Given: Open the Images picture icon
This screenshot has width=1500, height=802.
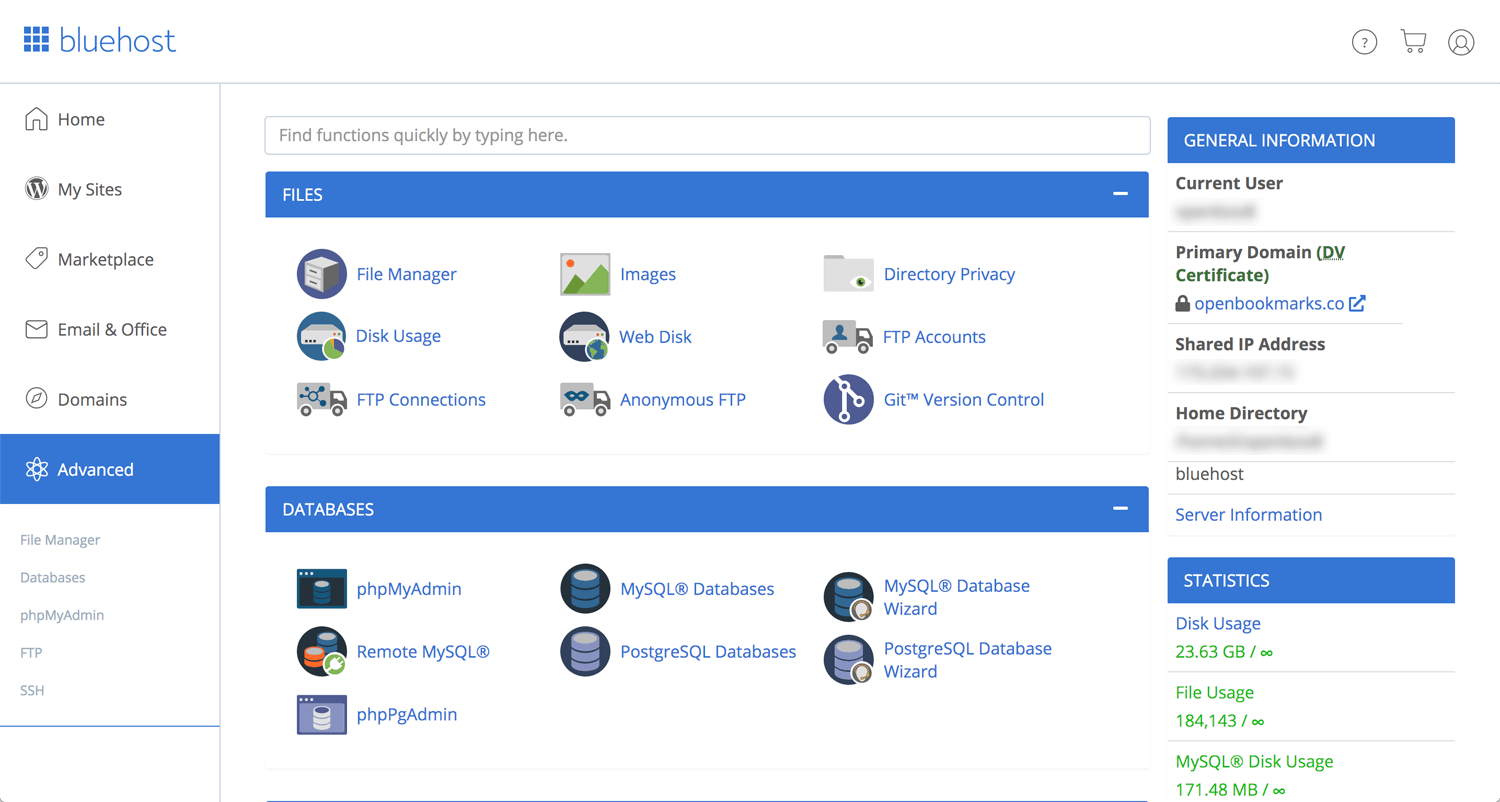Looking at the screenshot, I should tap(585, 274).
